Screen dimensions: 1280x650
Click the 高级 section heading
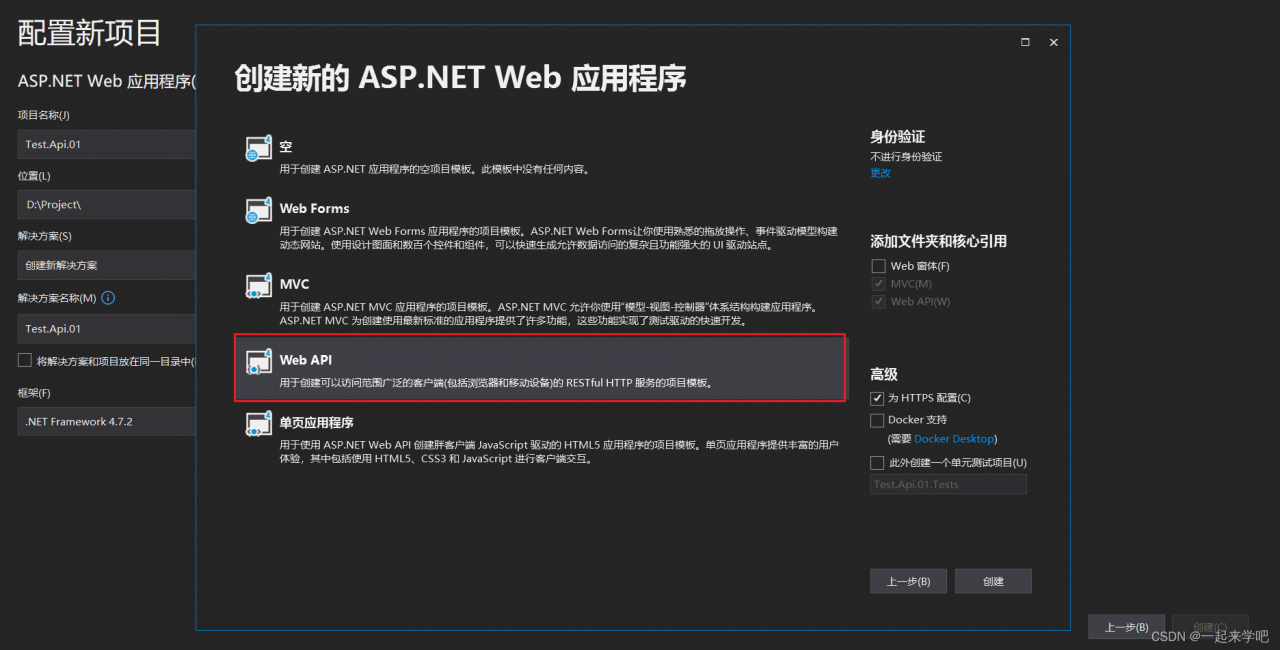[x=884, y=374]
